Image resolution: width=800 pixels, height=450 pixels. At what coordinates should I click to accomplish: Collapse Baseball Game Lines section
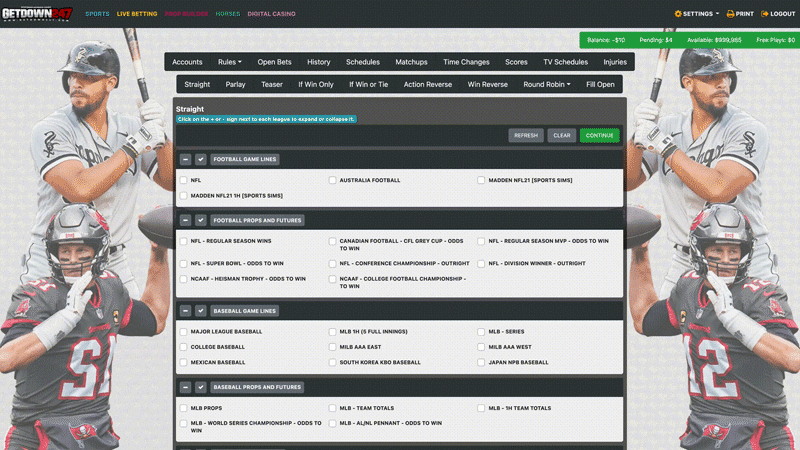(x=185, y=311)
